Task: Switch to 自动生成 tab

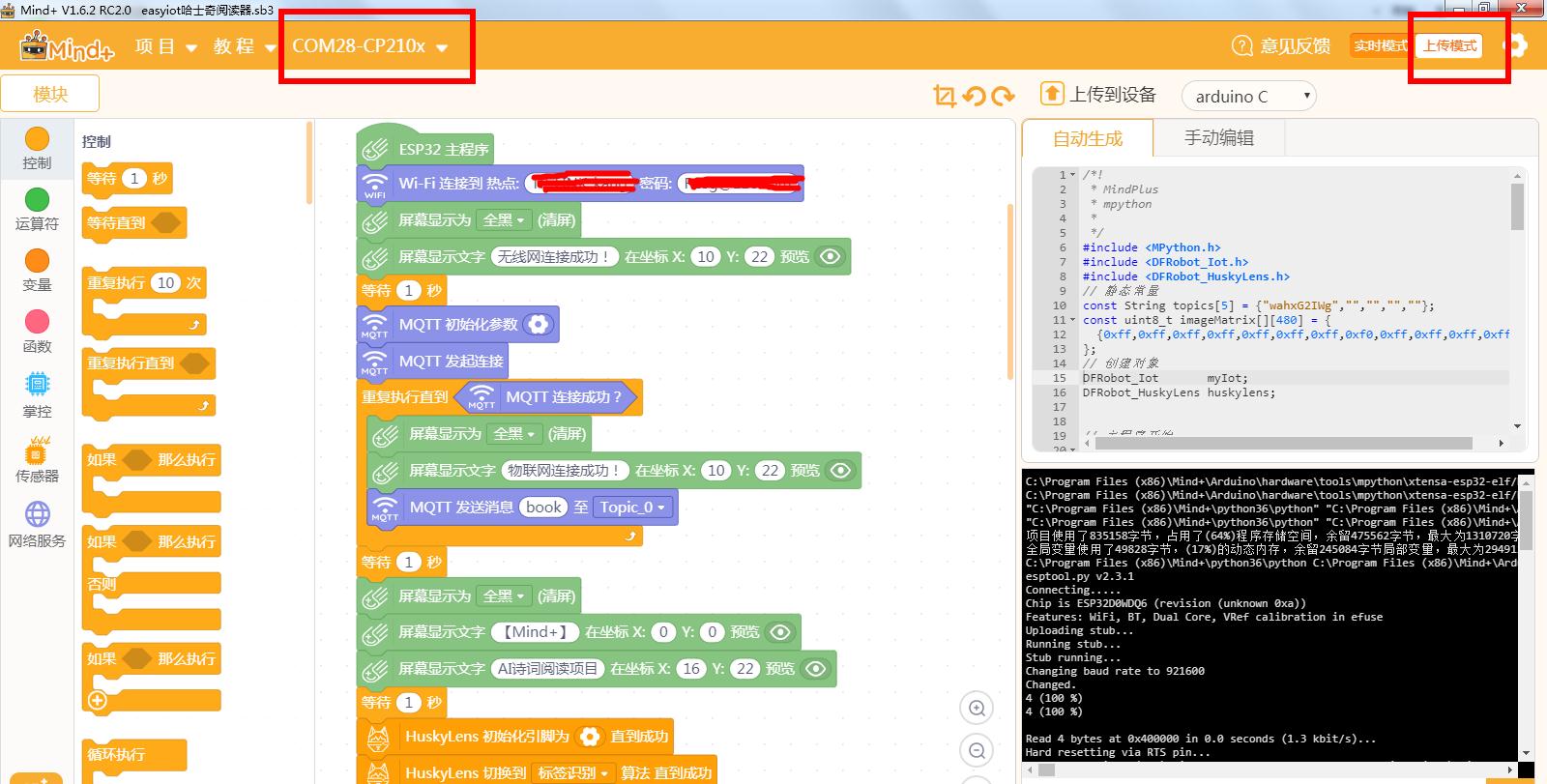Action: coord(1088,138)
